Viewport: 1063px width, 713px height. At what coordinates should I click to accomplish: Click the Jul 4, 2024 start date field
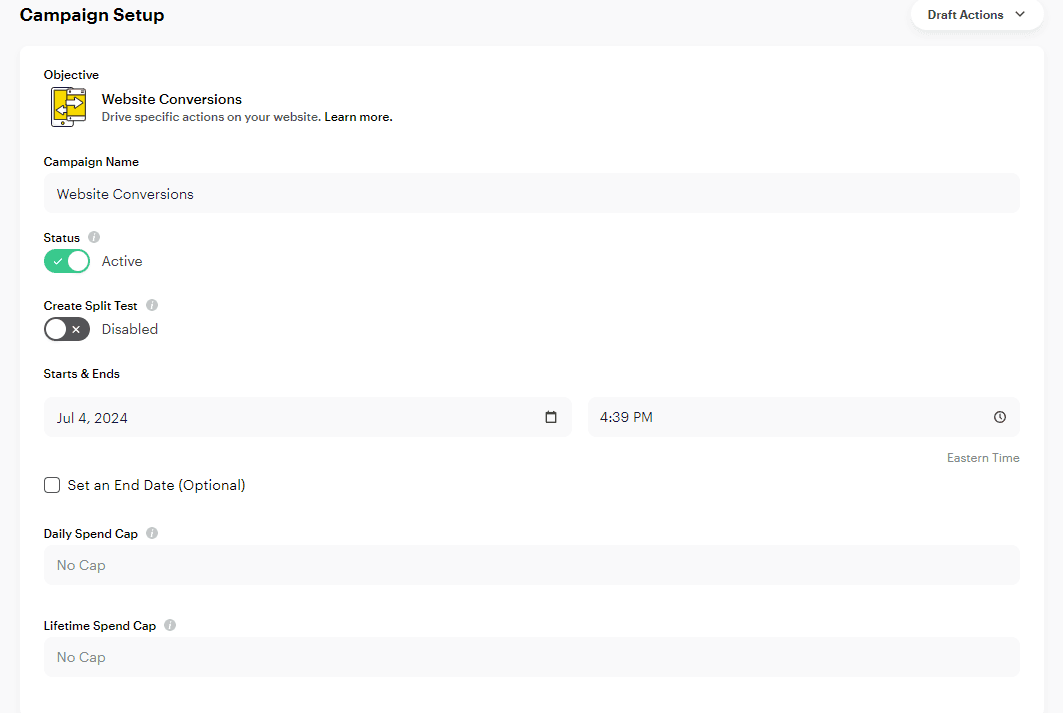[x=290, y=418]
